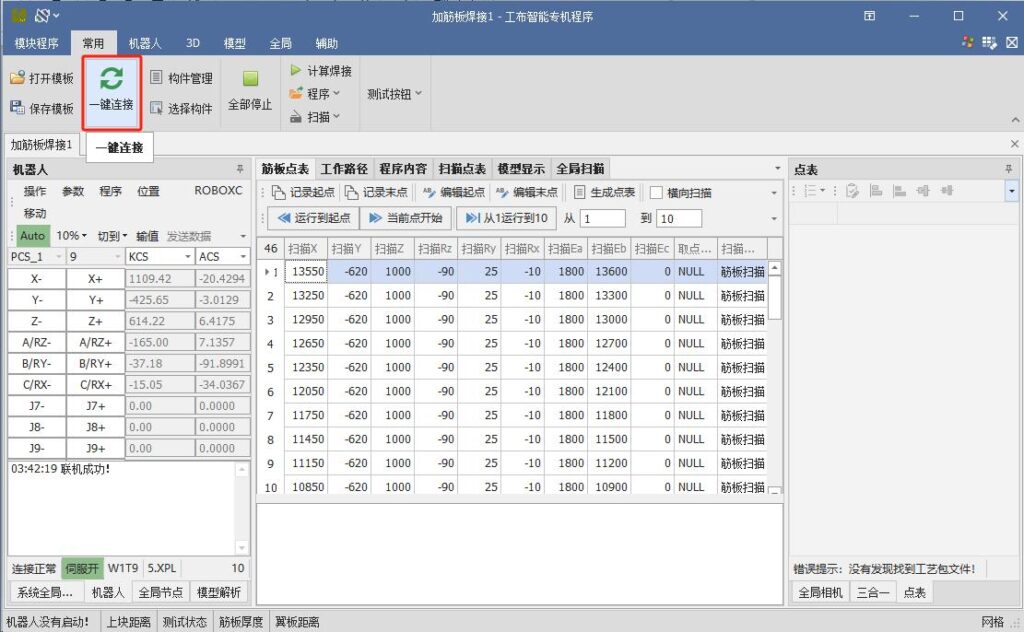Select the 工作路径 tab
The height and width of the screenshot is (632, 1024).
[344, 169]
